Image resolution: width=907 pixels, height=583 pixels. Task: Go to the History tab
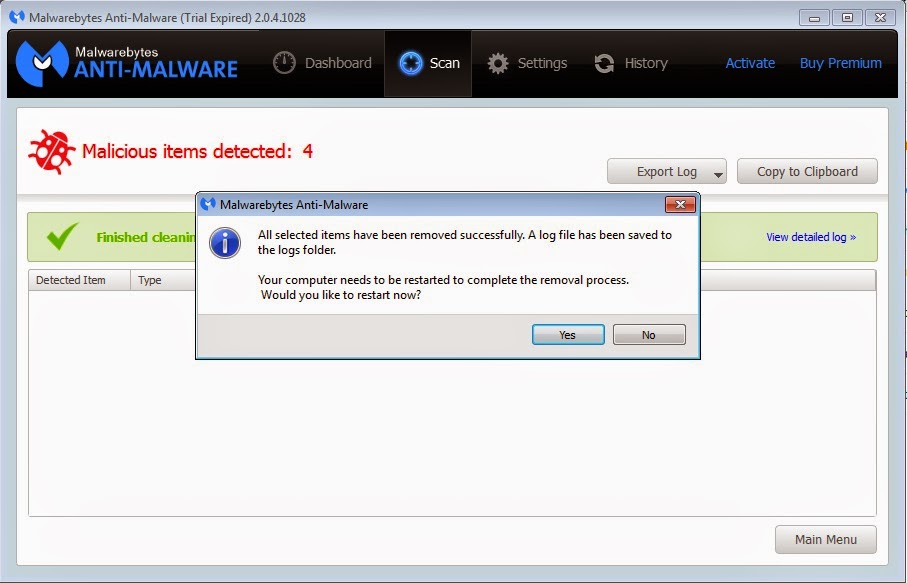point(631,63)
